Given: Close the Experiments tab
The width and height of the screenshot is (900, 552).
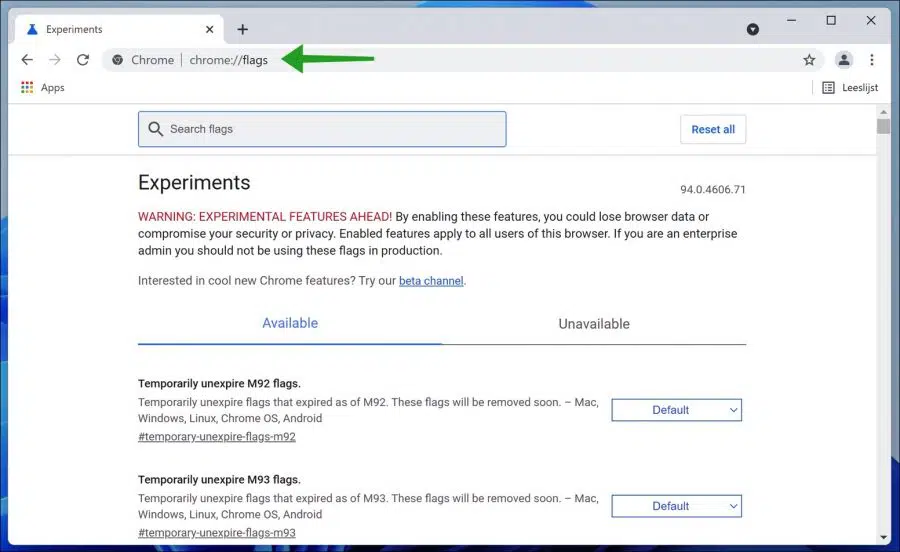Looking at the screenshot, I should 210,29.
